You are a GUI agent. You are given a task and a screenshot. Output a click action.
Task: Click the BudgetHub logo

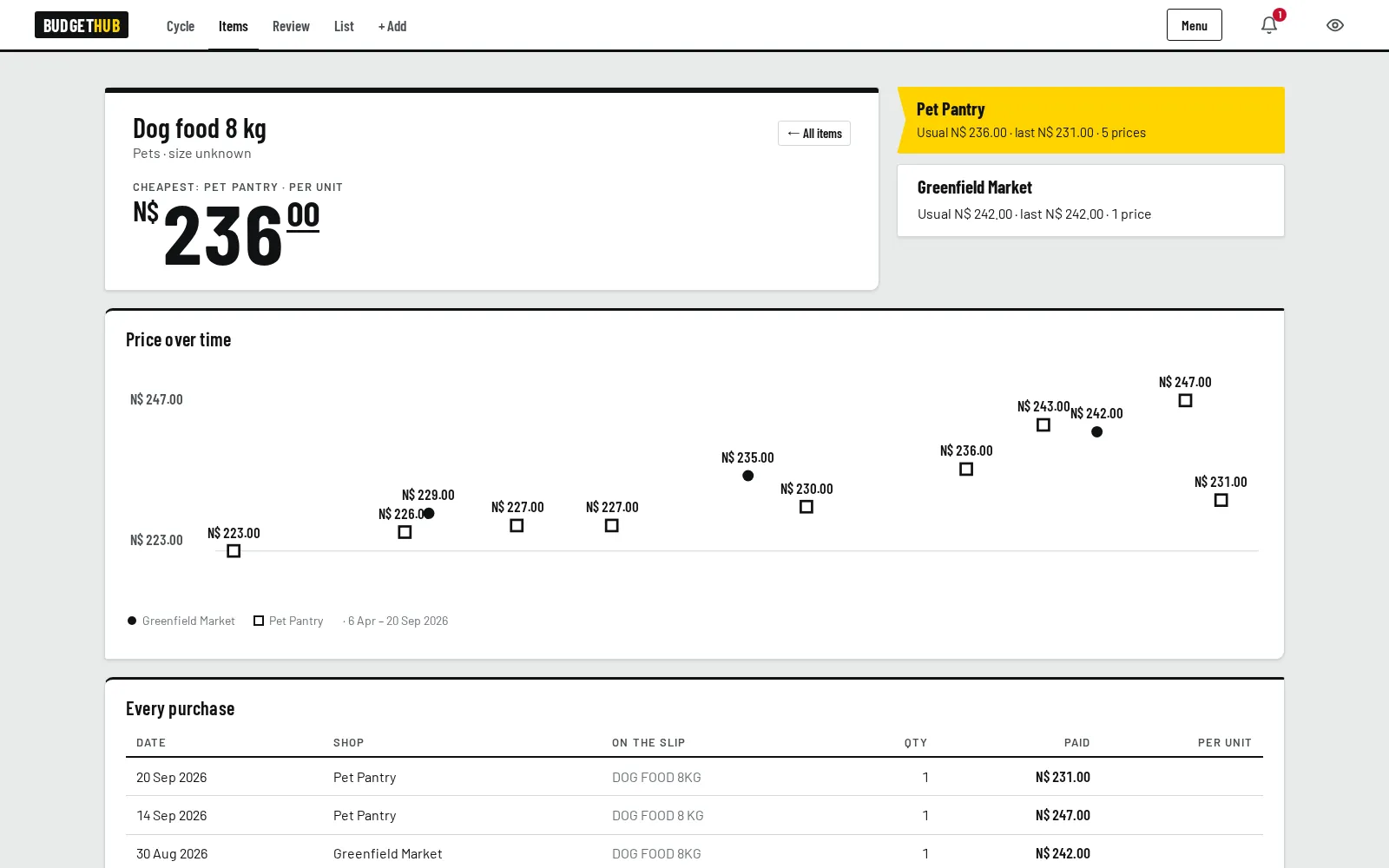click(82, 25)
